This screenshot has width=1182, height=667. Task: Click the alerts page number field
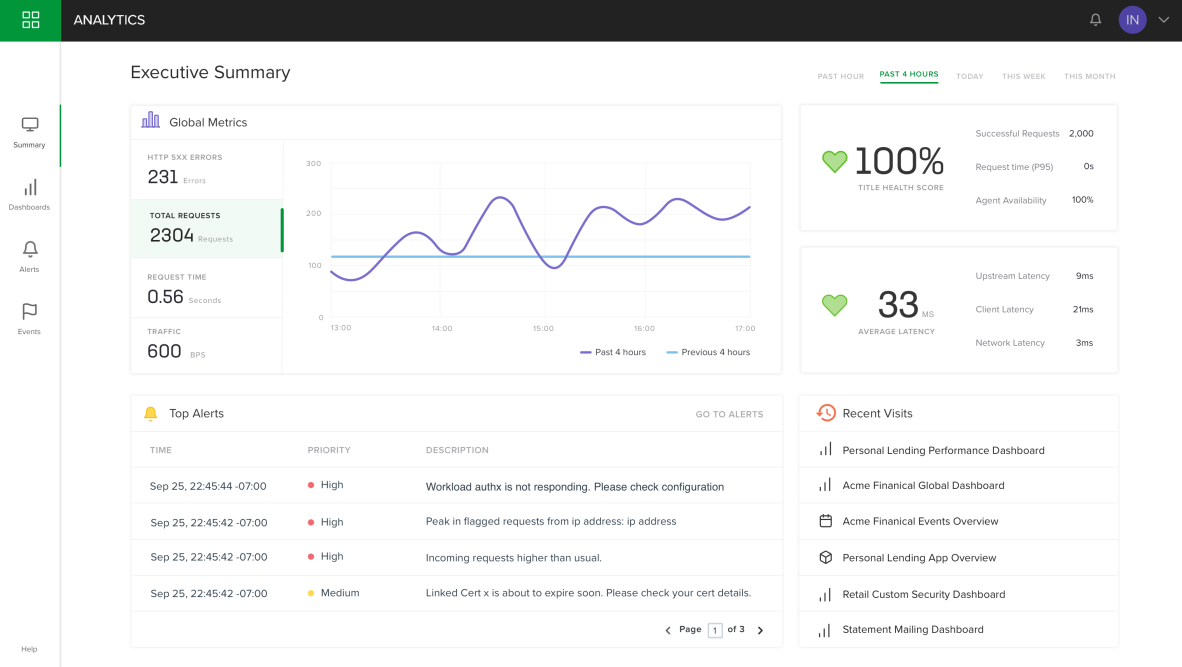click(x=715, y=630)
